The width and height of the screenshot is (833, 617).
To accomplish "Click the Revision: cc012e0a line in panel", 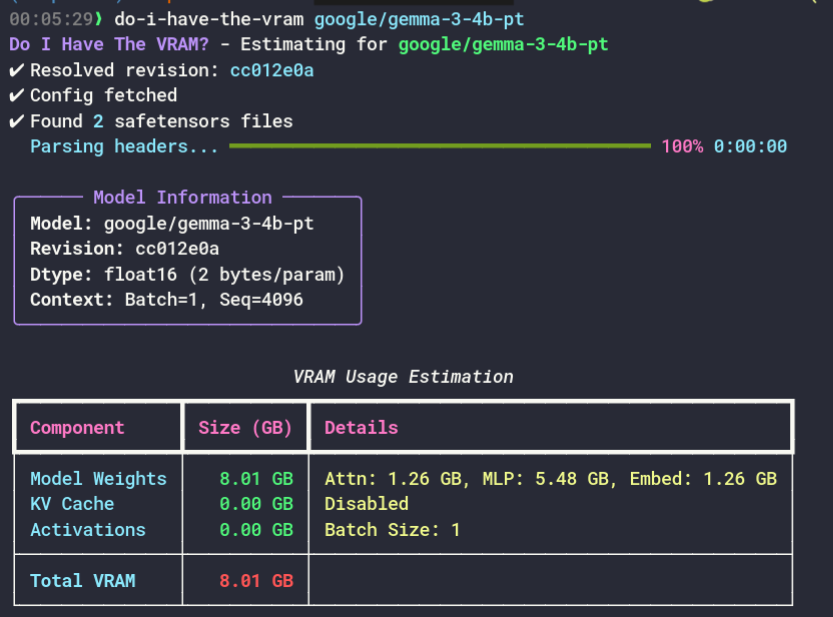I will tap(124, 249).
